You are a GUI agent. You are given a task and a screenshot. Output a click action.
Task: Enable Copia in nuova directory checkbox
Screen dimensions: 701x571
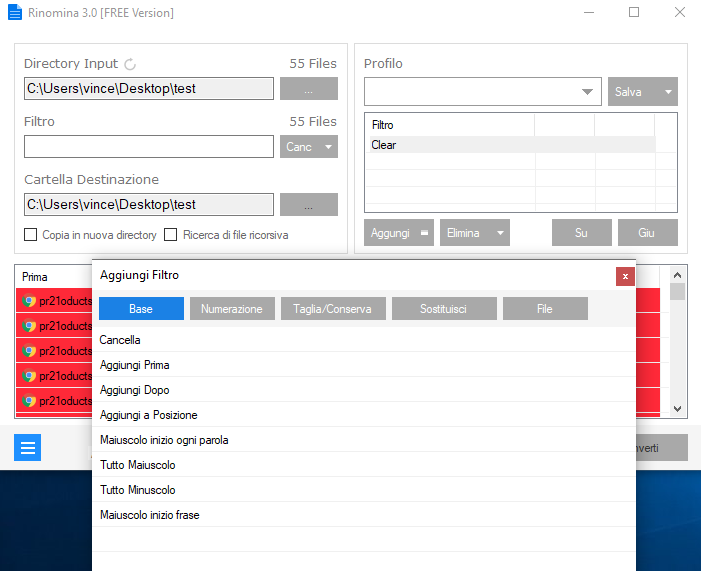click(30, 234)
